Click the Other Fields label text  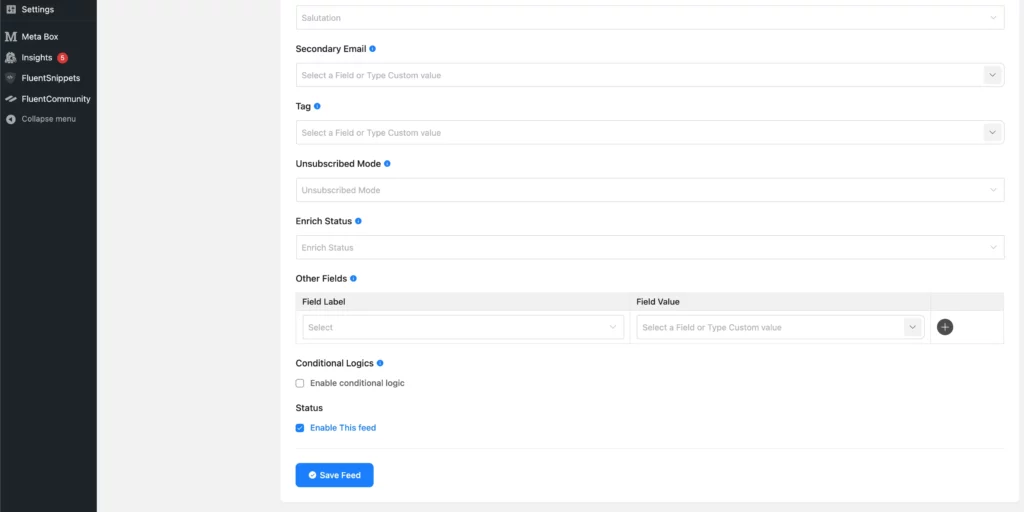point(321,278)
